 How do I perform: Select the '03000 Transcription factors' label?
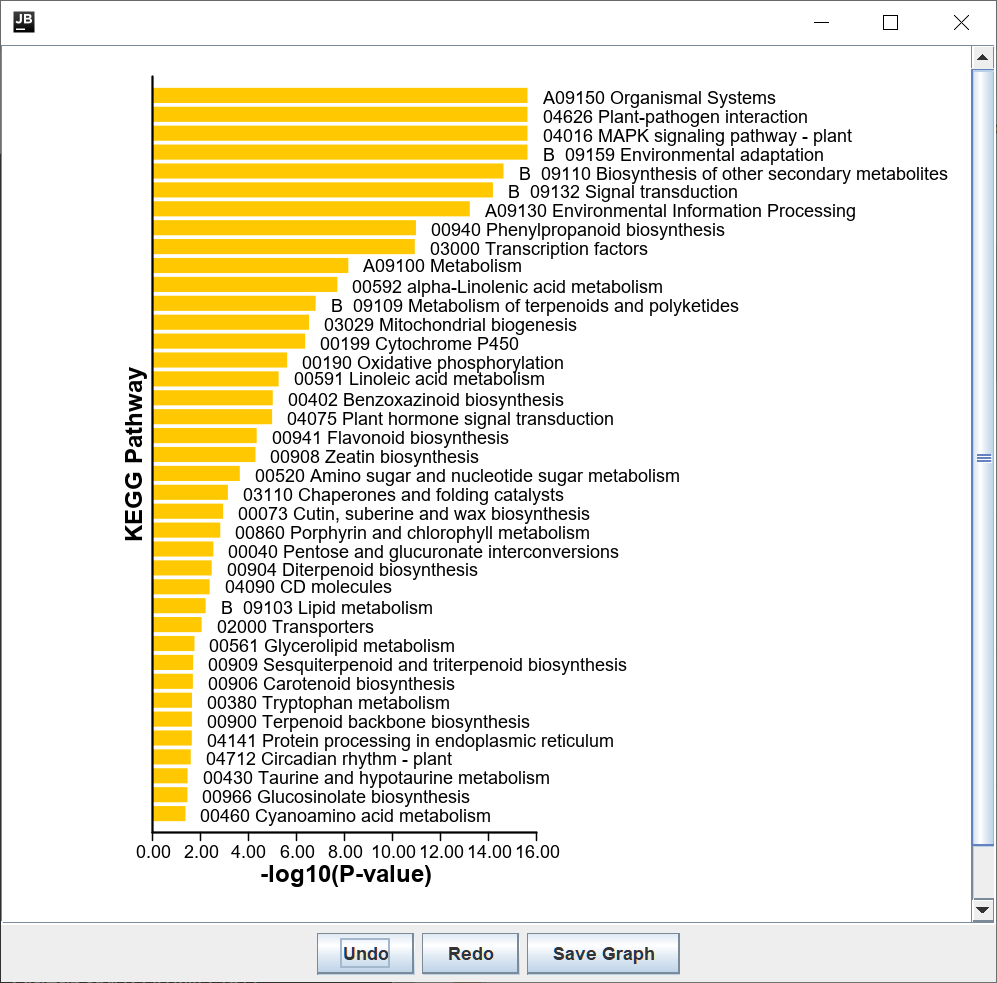[x=539, y=249]
